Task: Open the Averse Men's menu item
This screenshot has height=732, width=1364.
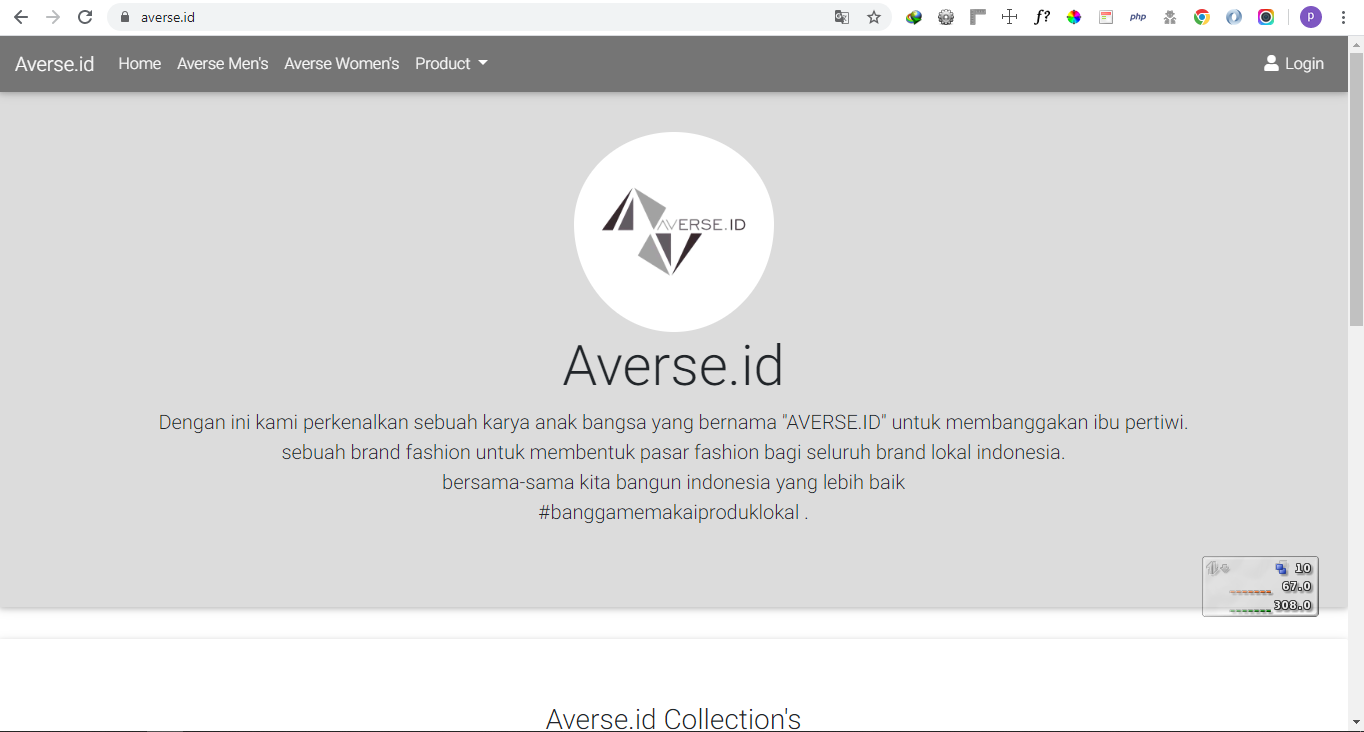Action: click(x=222, y=64)
